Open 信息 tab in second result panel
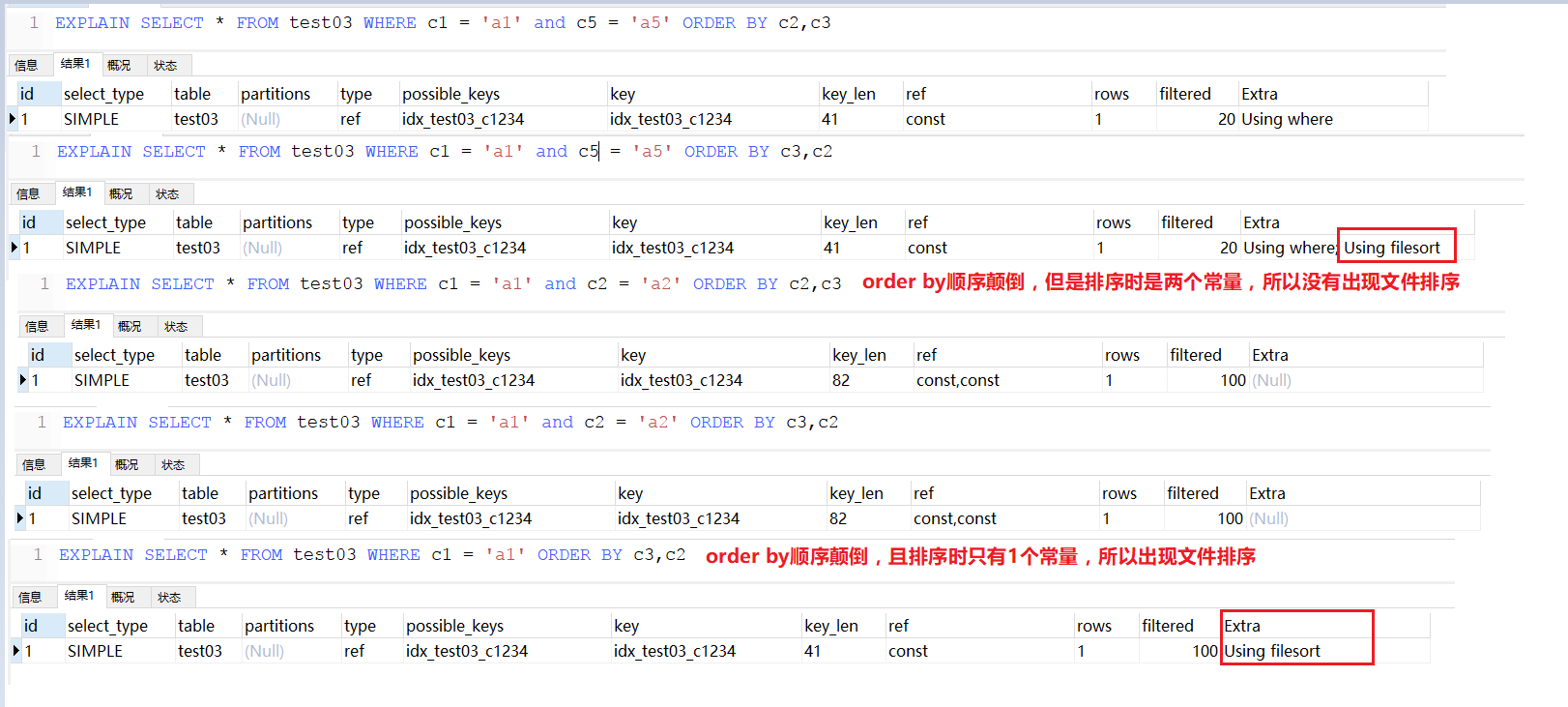Image resolution: width=1568 pixels, height=707 pixels. click(x=28, y=194)
